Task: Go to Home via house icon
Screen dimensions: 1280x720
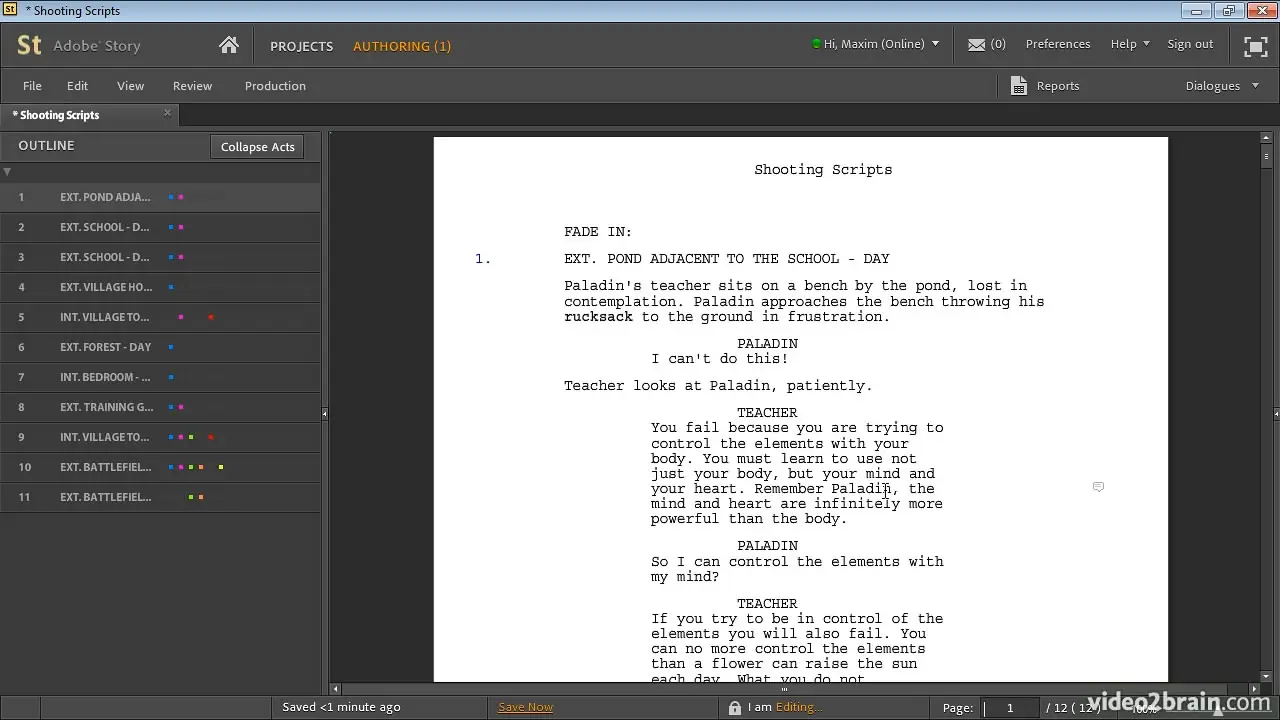Action: click(229, 45)
